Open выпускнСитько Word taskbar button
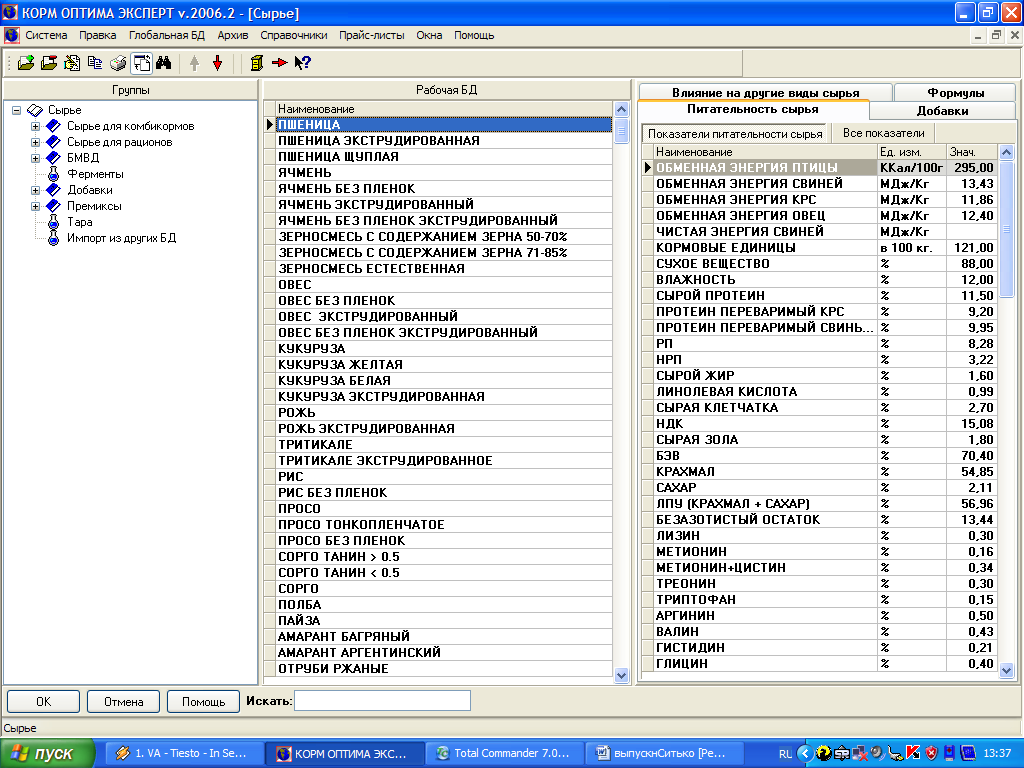Image resolution: width=1024 pixels, height=768 pixels. click(x=665, y=753)
